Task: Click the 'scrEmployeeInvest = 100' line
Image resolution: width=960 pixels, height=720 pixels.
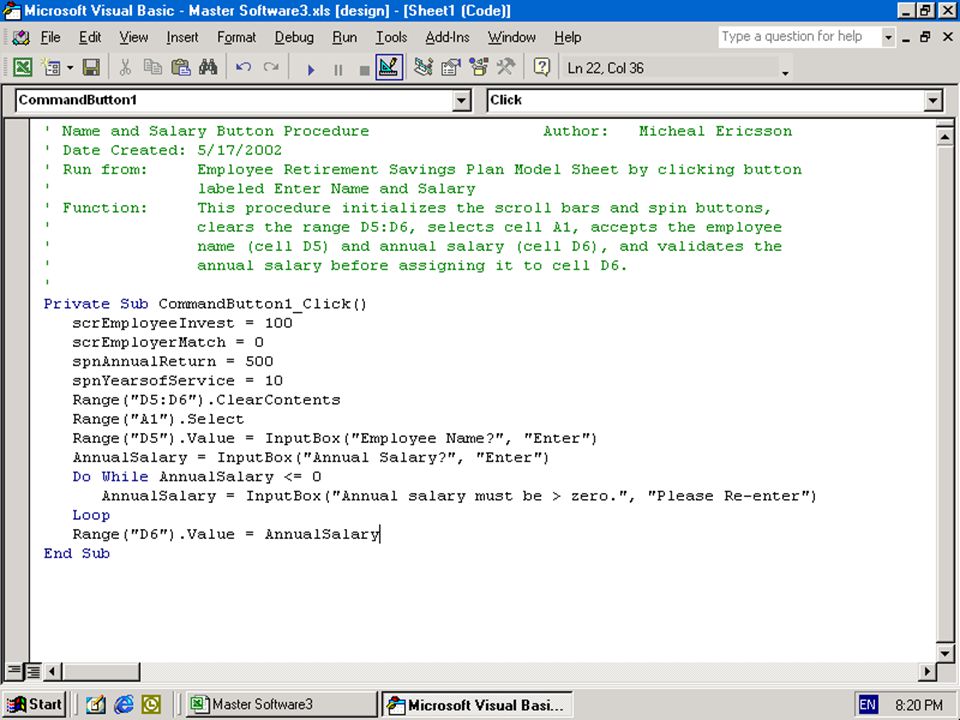Action: [182, 323]
